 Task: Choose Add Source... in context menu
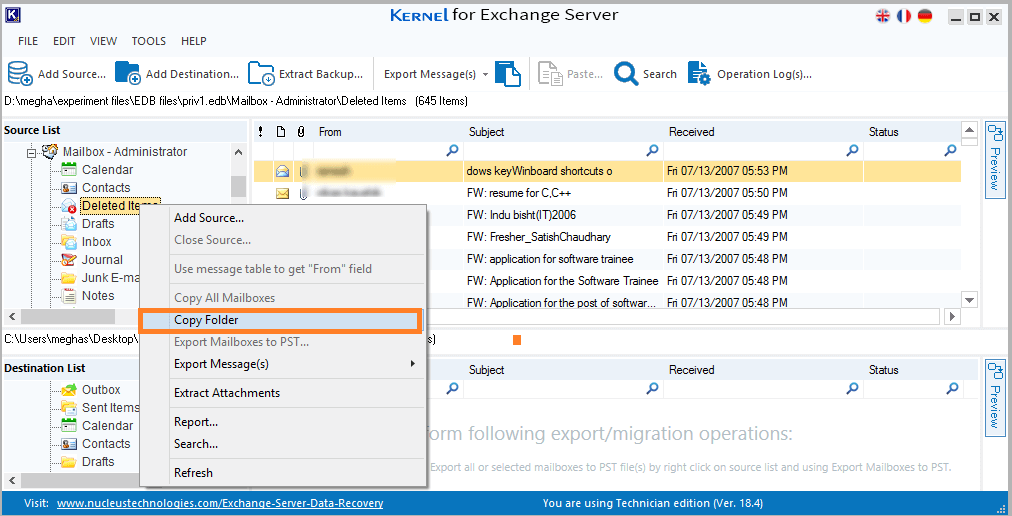(284, 218)
